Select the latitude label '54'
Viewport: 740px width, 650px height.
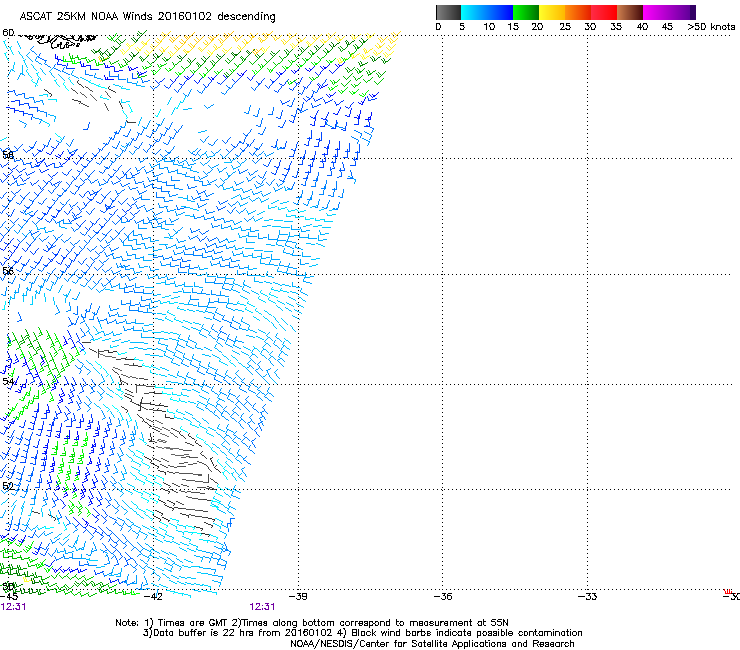(8, 381)
